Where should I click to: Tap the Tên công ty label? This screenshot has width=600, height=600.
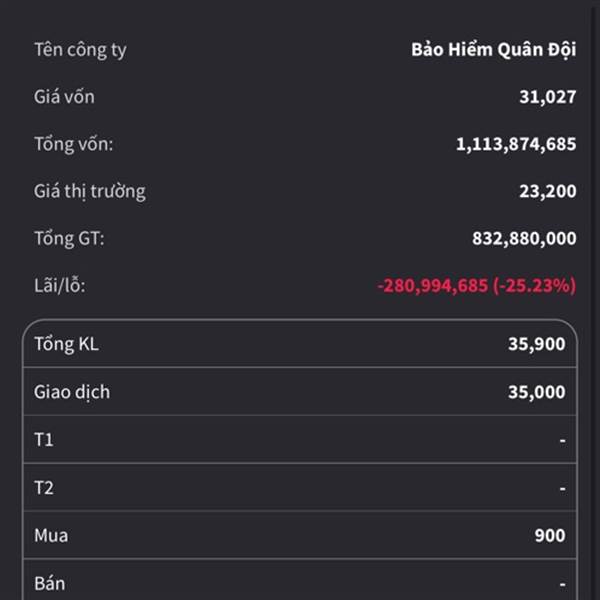click(80, 50)
